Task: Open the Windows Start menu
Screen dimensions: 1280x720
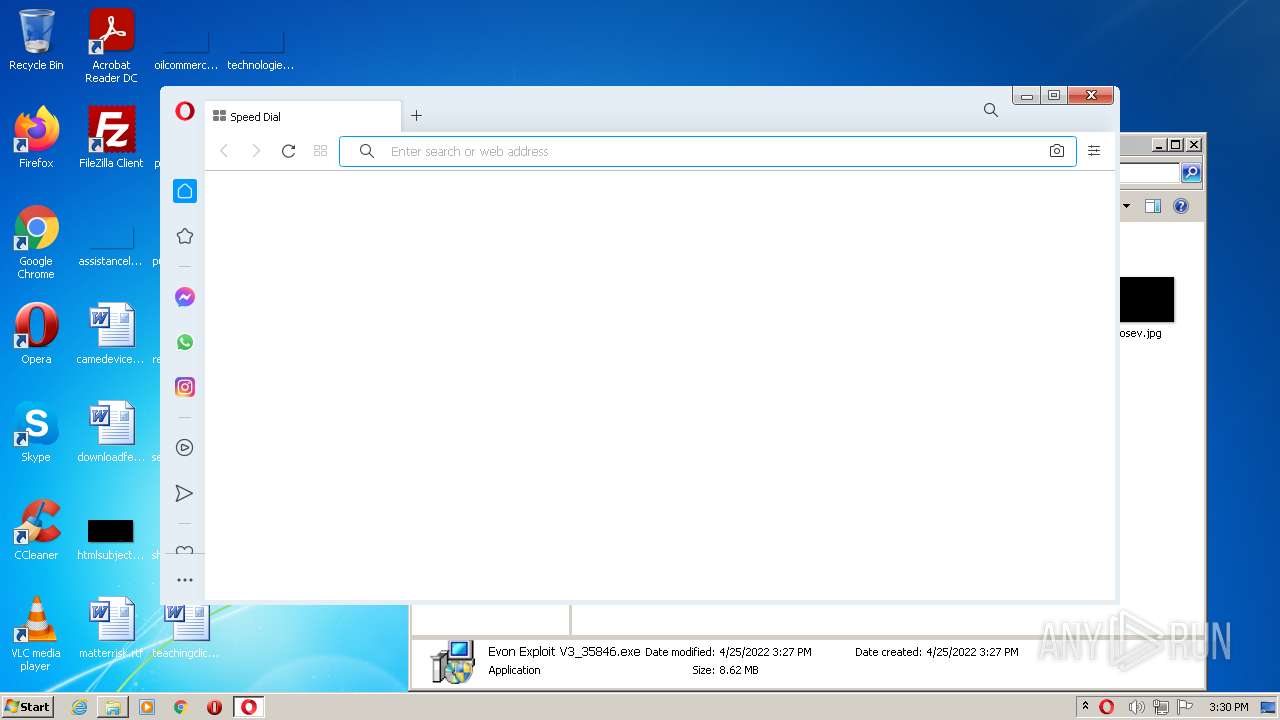Action: [27, 707]
